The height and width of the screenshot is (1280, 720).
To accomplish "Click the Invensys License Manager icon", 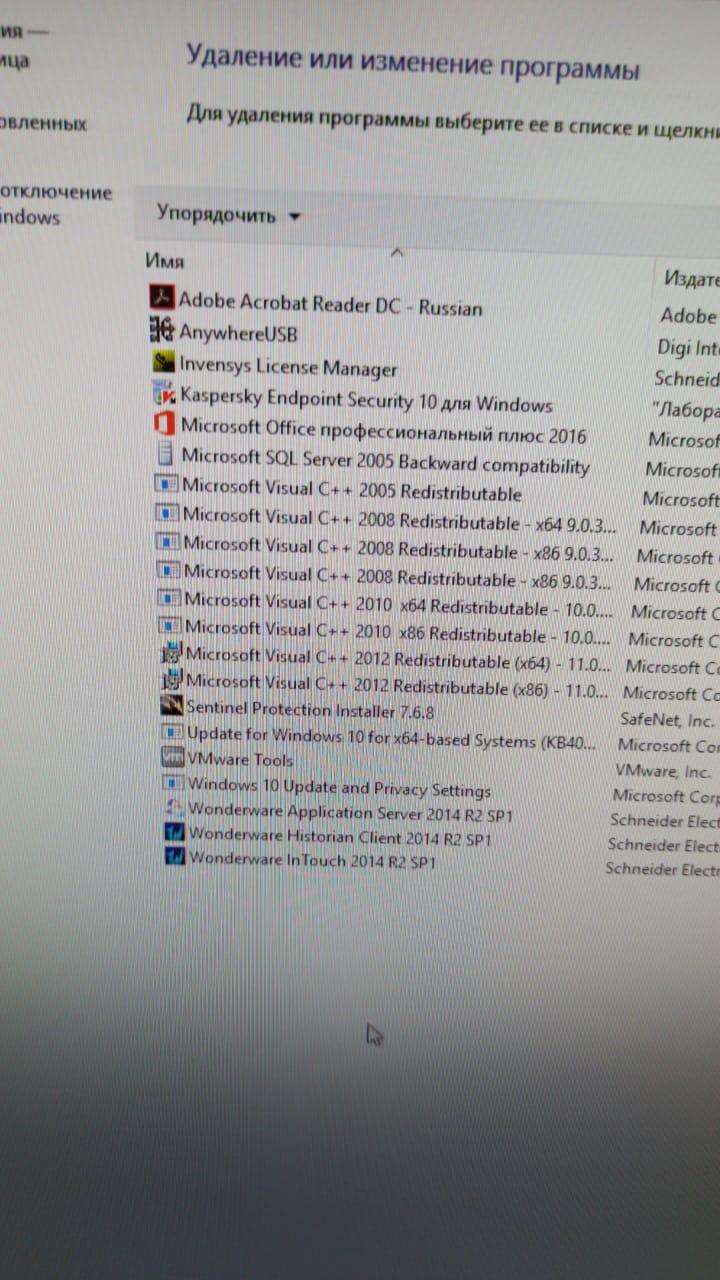I will click(x=164, y=362).
